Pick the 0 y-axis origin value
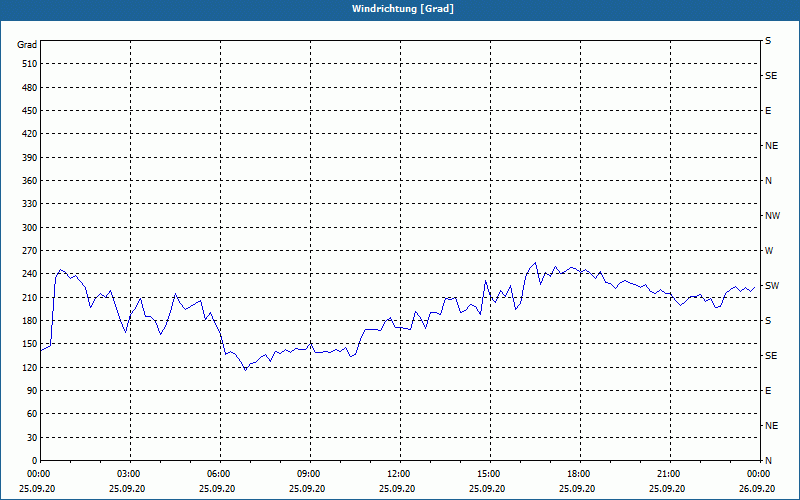This screenshot has height=500, width=800. tap(35, 461)
